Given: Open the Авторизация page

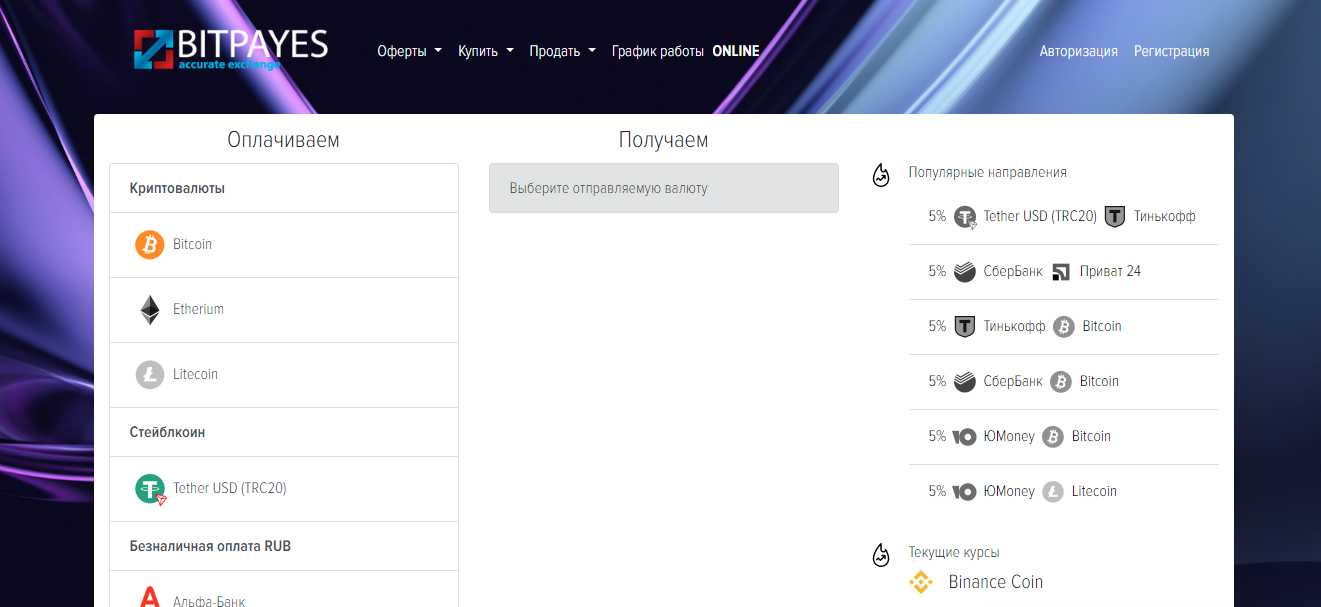Looking at the screenshot, I should point(1078,51).
